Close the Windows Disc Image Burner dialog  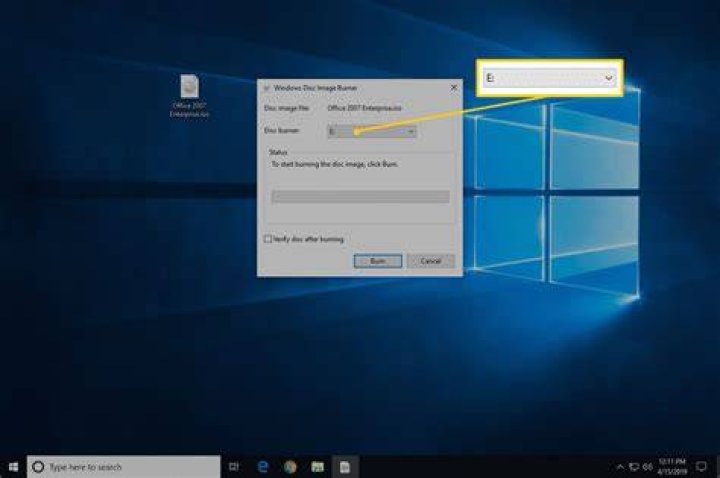tap(454, 87)
